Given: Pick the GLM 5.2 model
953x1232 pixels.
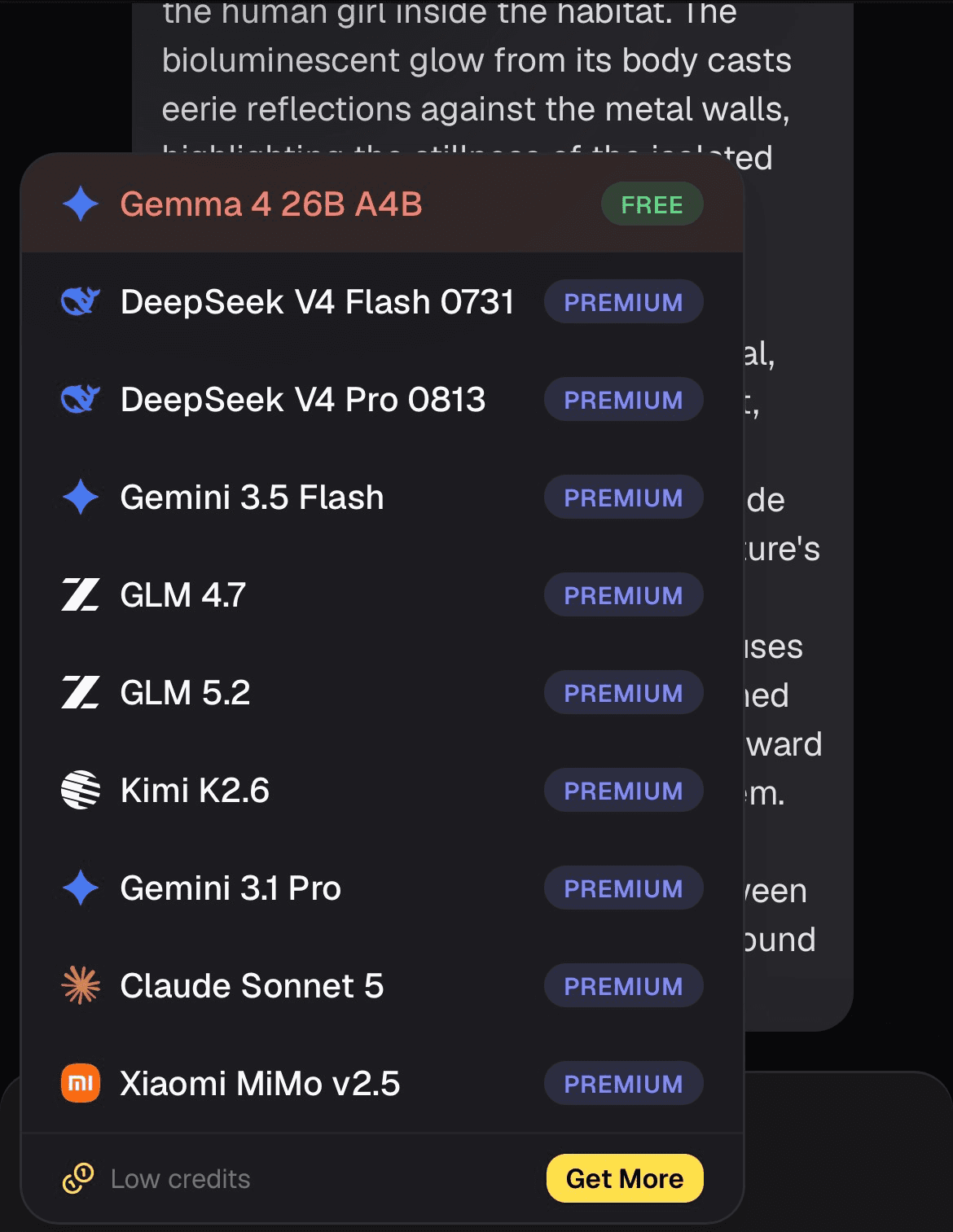Looking at the screenshot, I should 382,692.
